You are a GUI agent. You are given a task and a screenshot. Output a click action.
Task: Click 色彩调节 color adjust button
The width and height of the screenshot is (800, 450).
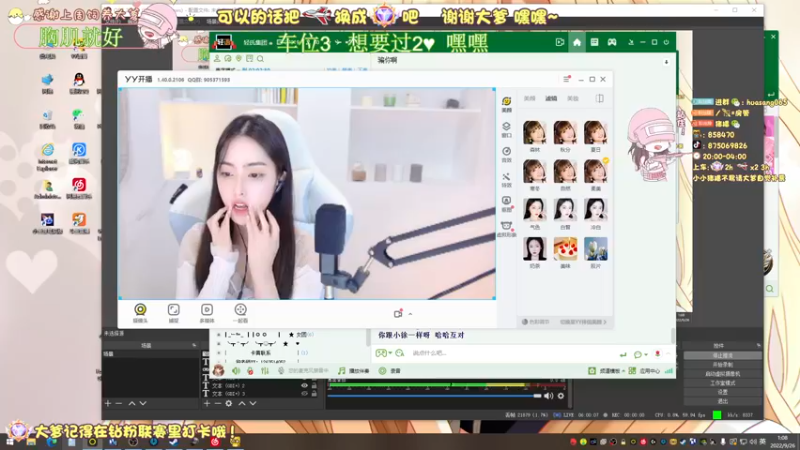point(535,322)
